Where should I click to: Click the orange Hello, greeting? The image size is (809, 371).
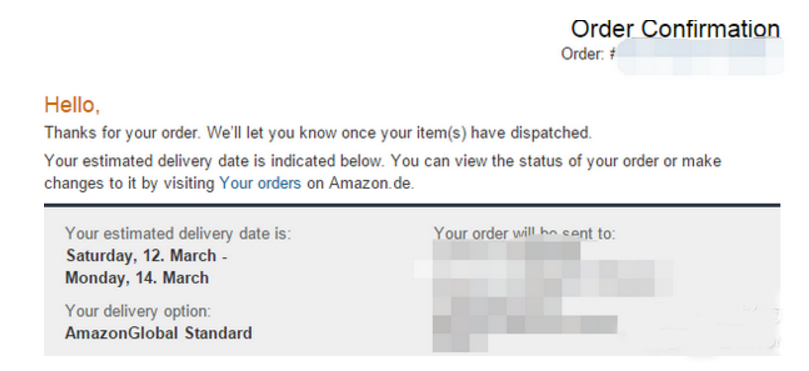[x=72, y=105]
